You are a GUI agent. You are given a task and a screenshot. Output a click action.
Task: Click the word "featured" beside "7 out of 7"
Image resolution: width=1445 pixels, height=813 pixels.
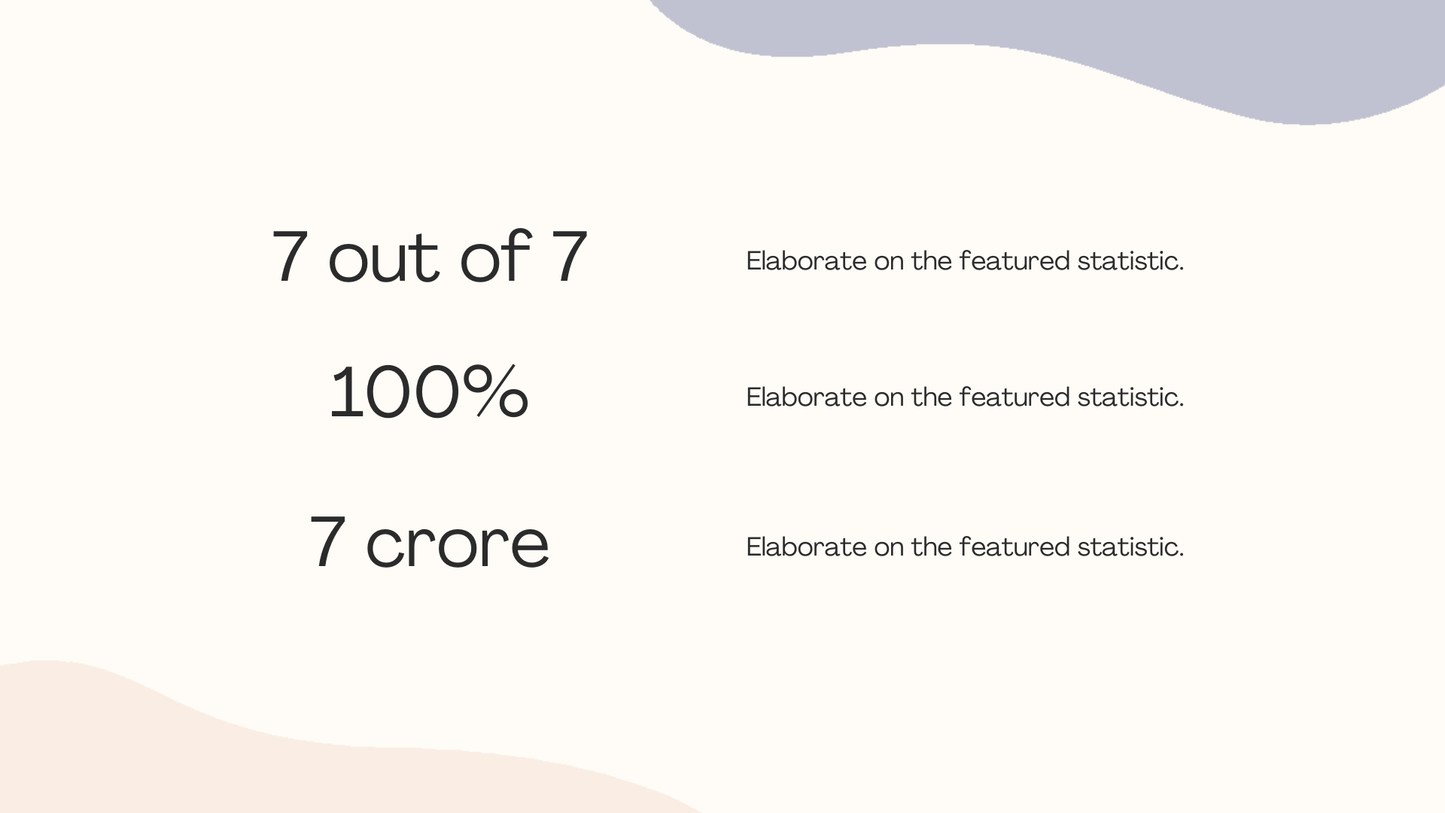pyautogui.click(x=1014, y=261)
